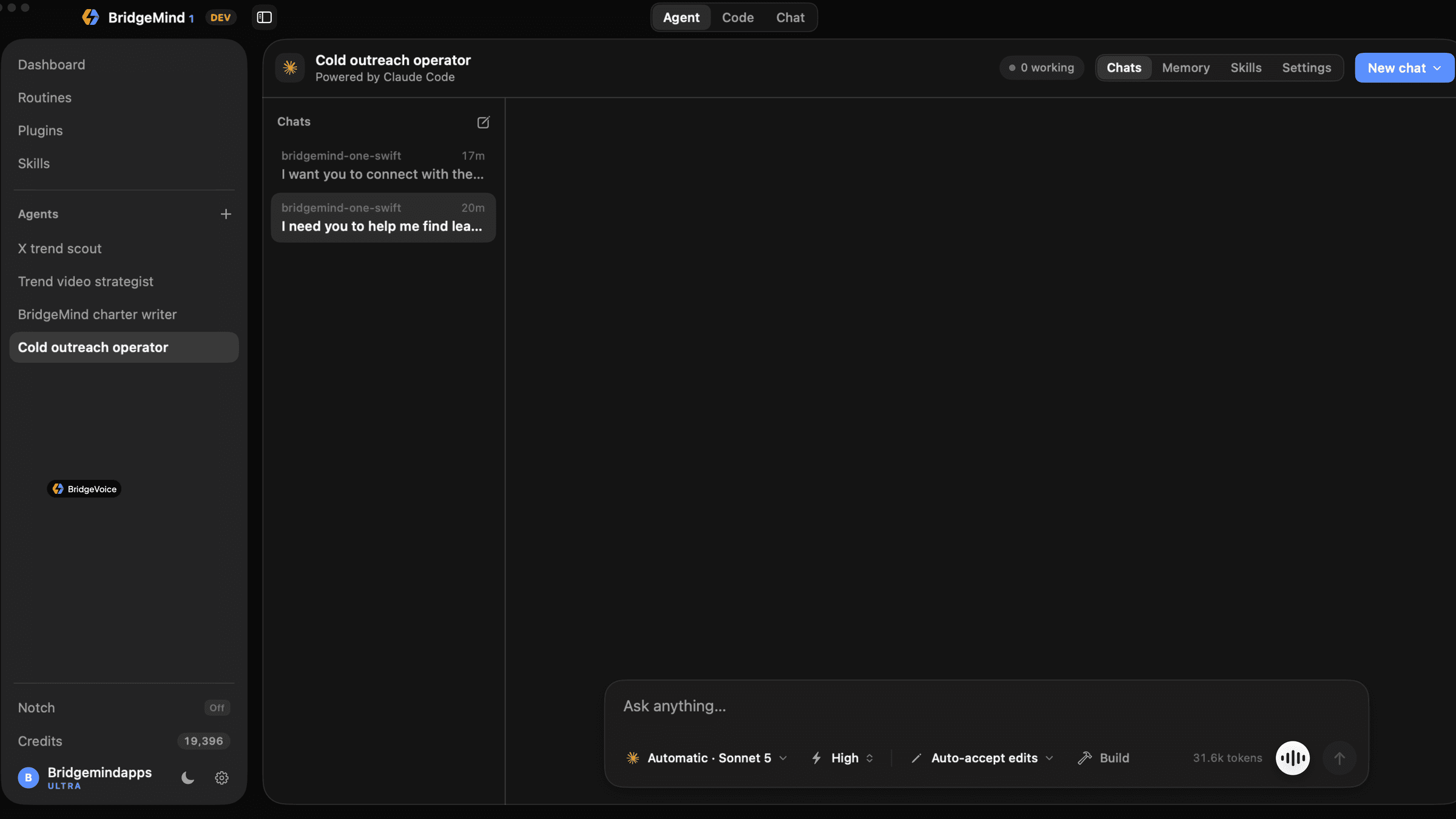Click the ULTRA plan label
Screen dimensions: 1456x819
tap(64, 786)
